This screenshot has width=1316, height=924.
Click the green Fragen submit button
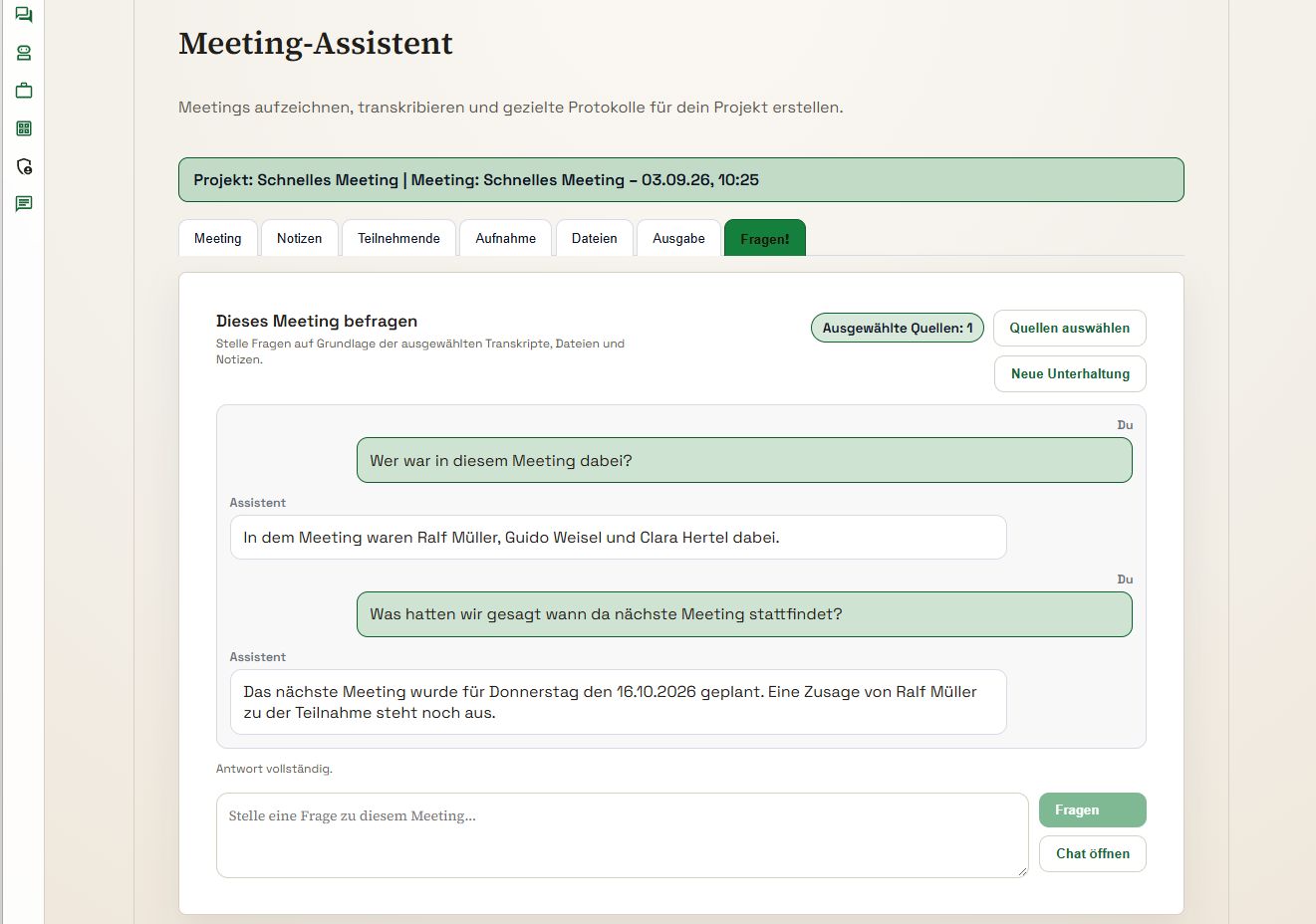tap(1092, 809)
